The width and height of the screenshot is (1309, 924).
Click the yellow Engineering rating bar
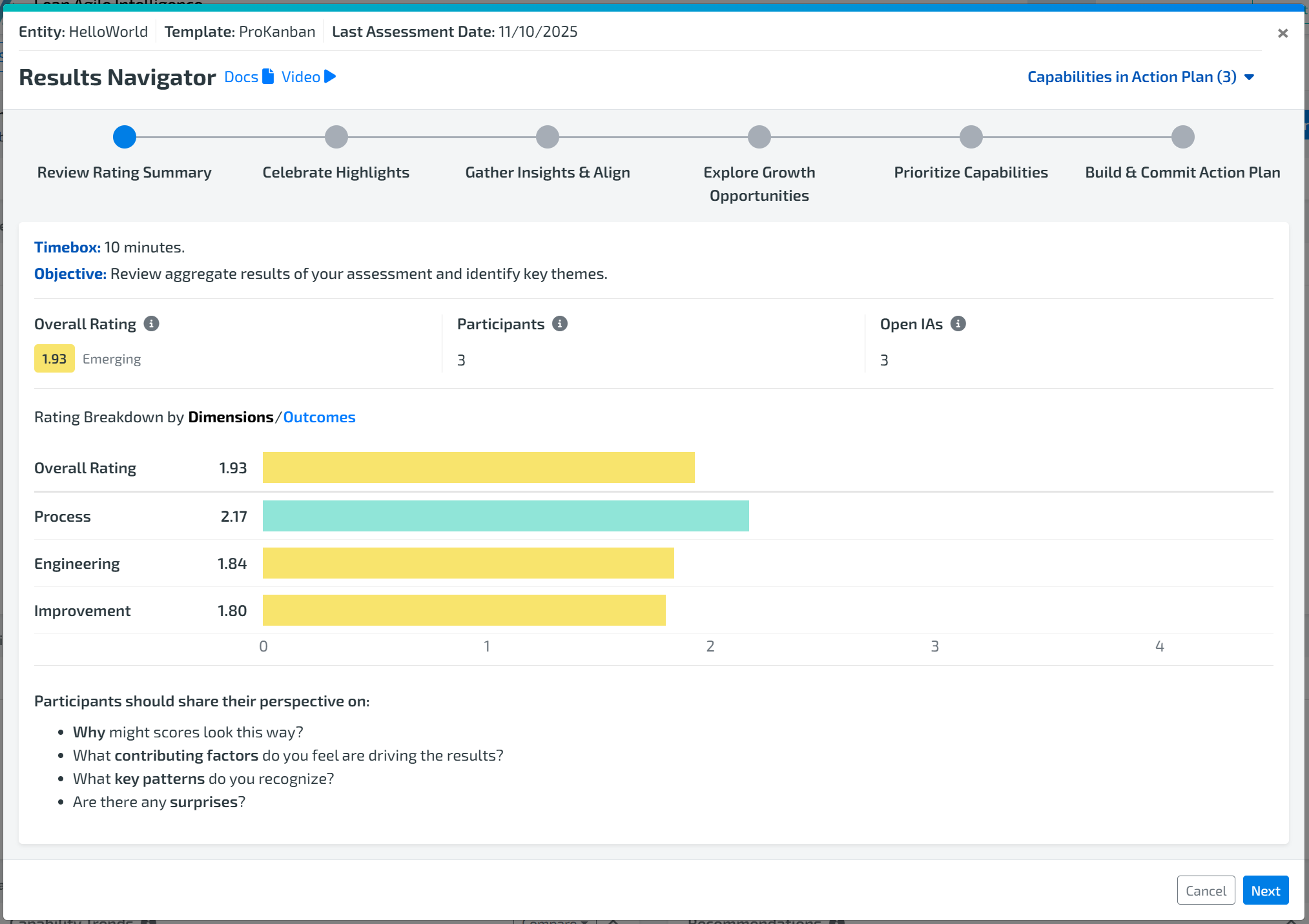click(468, 563)
